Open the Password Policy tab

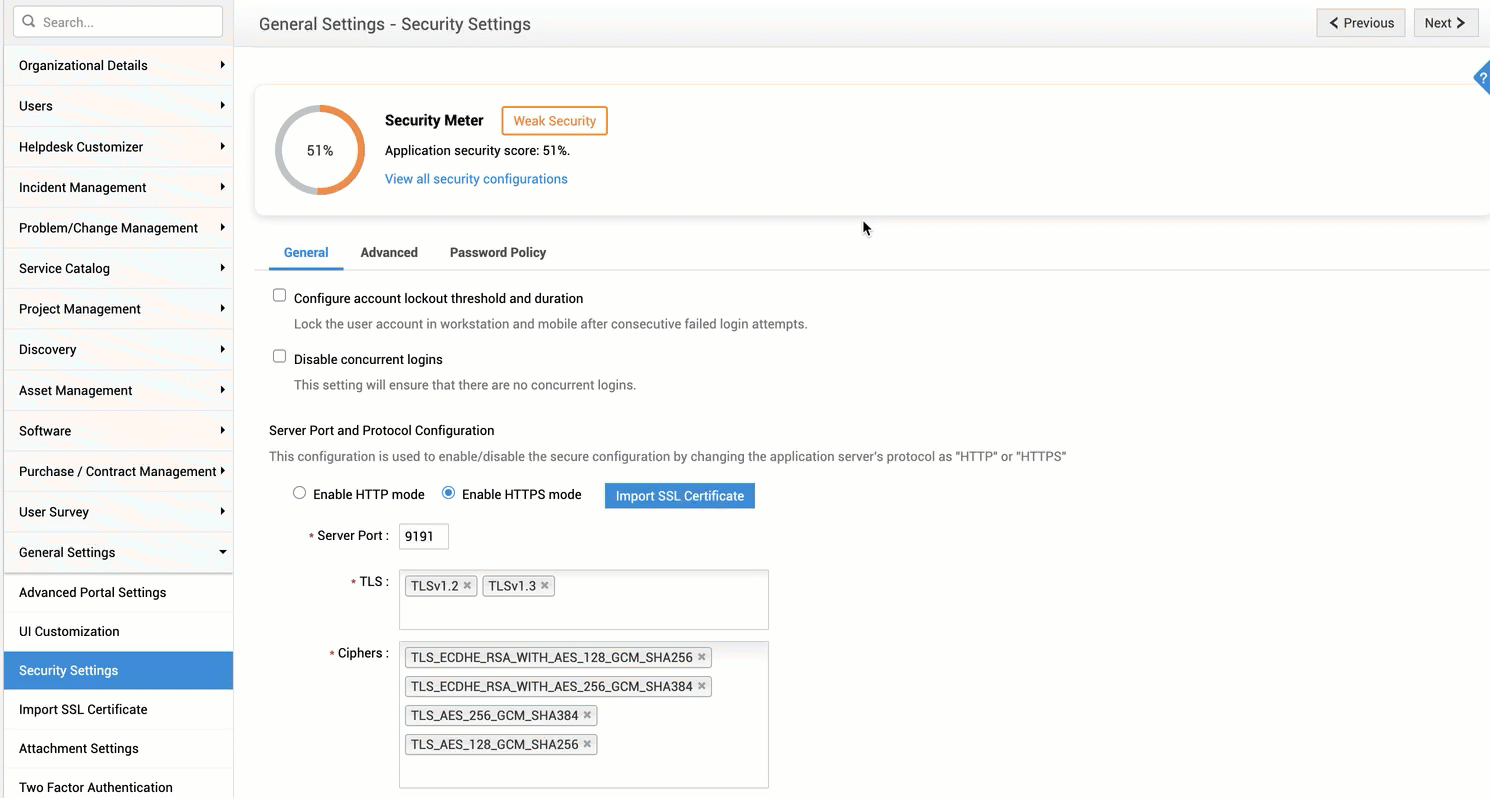pyautogui.click(x=497, y=252)
